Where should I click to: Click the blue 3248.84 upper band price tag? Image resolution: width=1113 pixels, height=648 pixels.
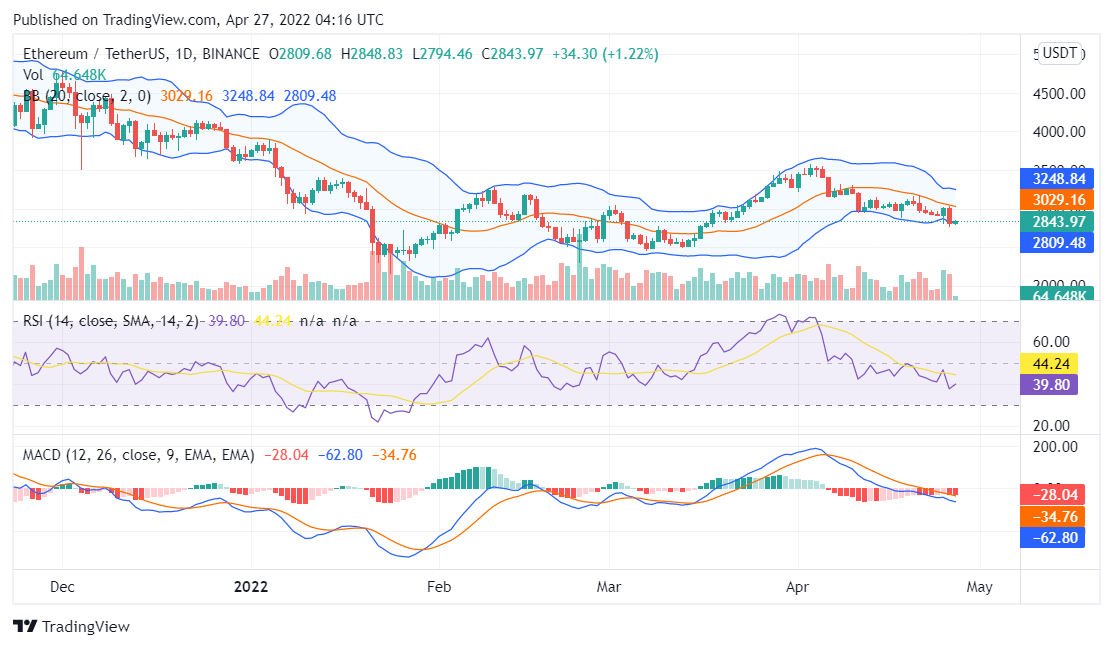[x=1059, y=178]
